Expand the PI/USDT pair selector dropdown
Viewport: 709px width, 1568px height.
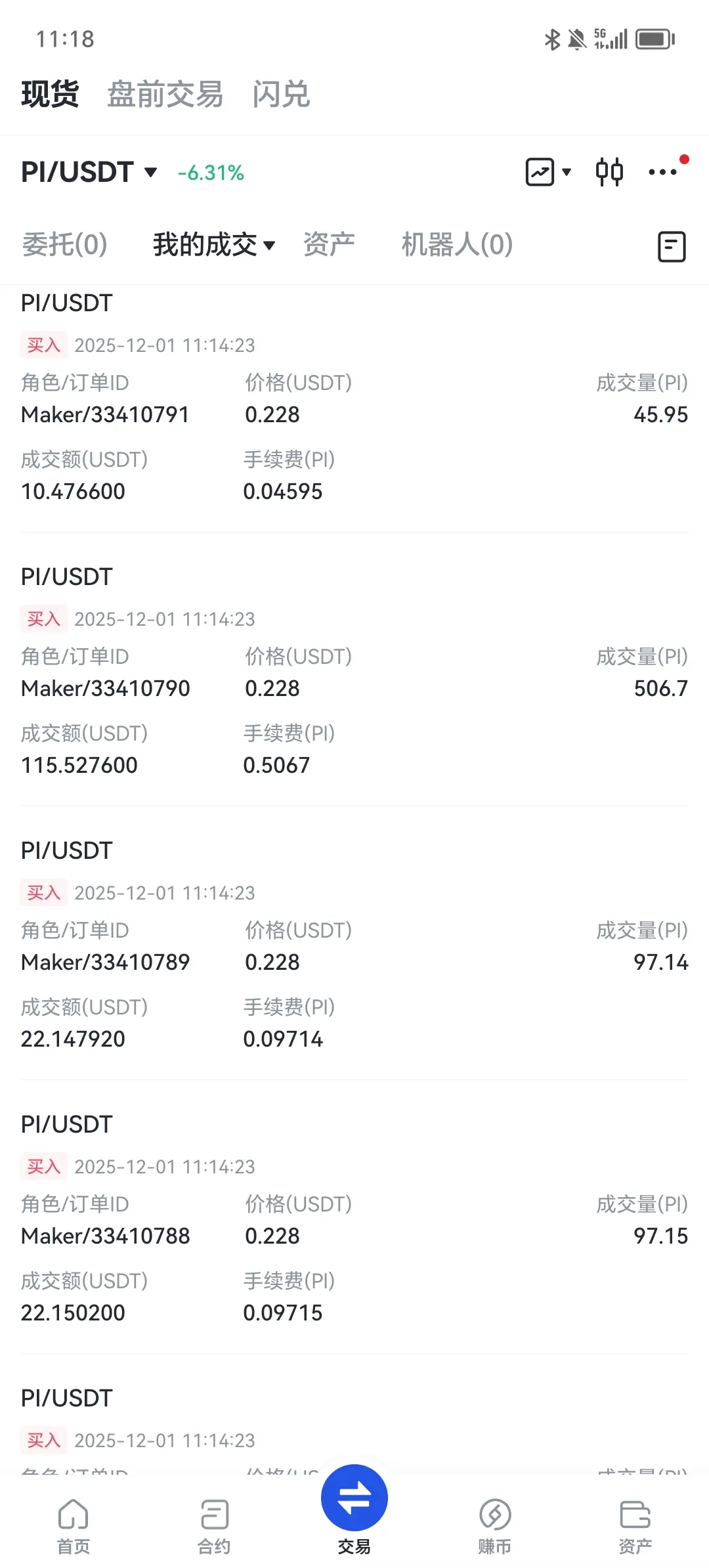coord(90,172)
